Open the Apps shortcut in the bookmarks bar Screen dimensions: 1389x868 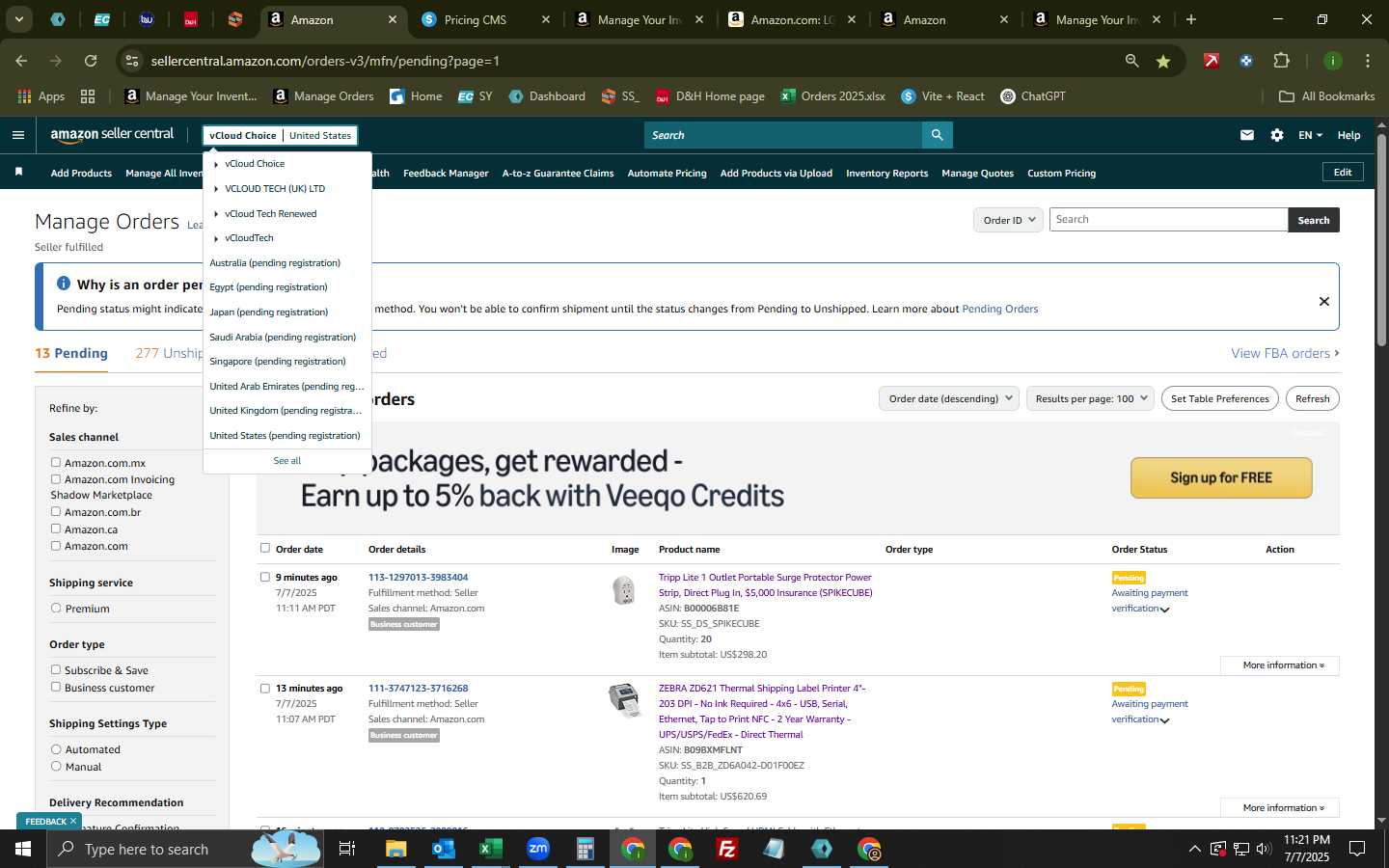click(x=41, y=96)
